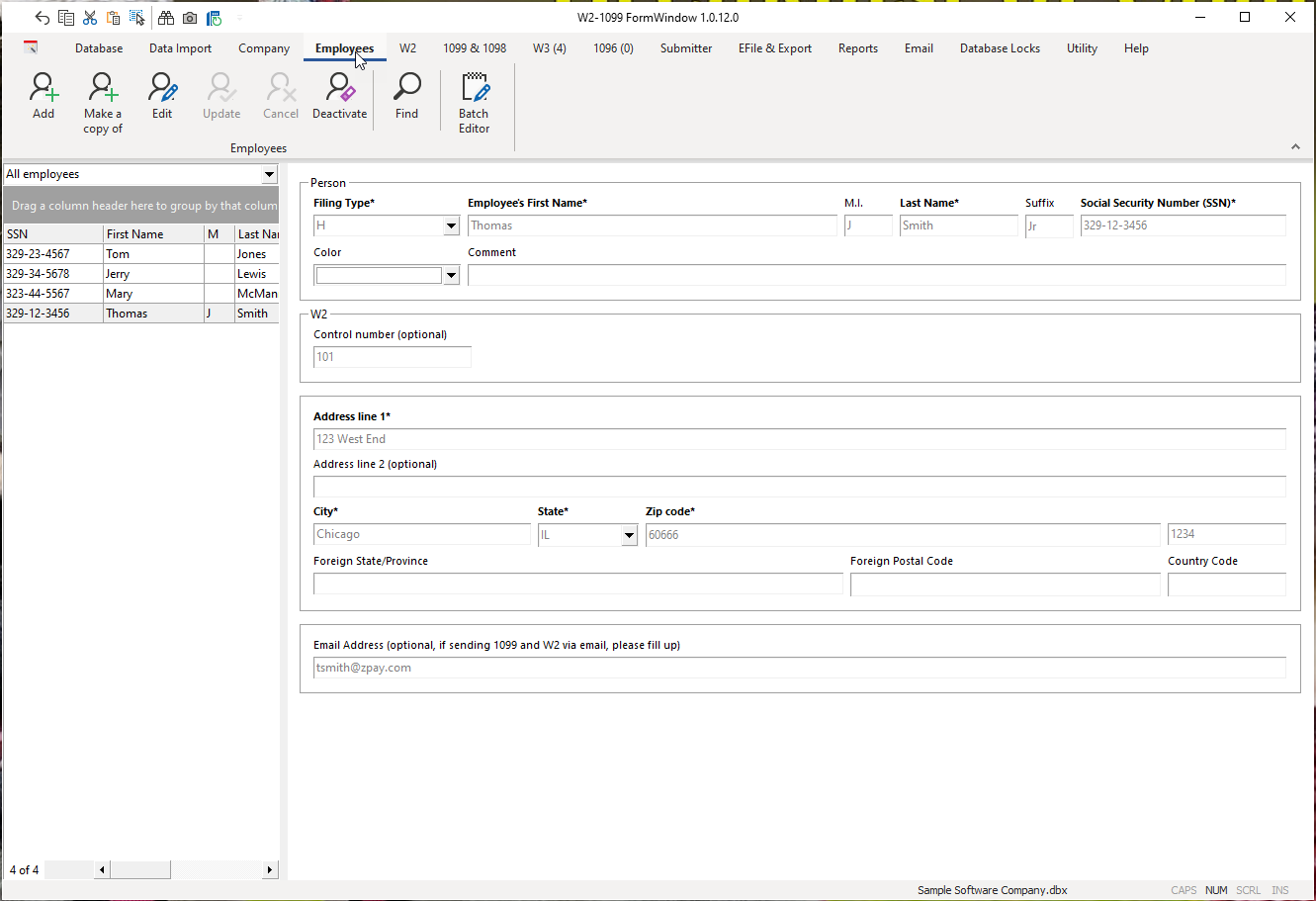Switch to the W2 tab

(407, 48)
